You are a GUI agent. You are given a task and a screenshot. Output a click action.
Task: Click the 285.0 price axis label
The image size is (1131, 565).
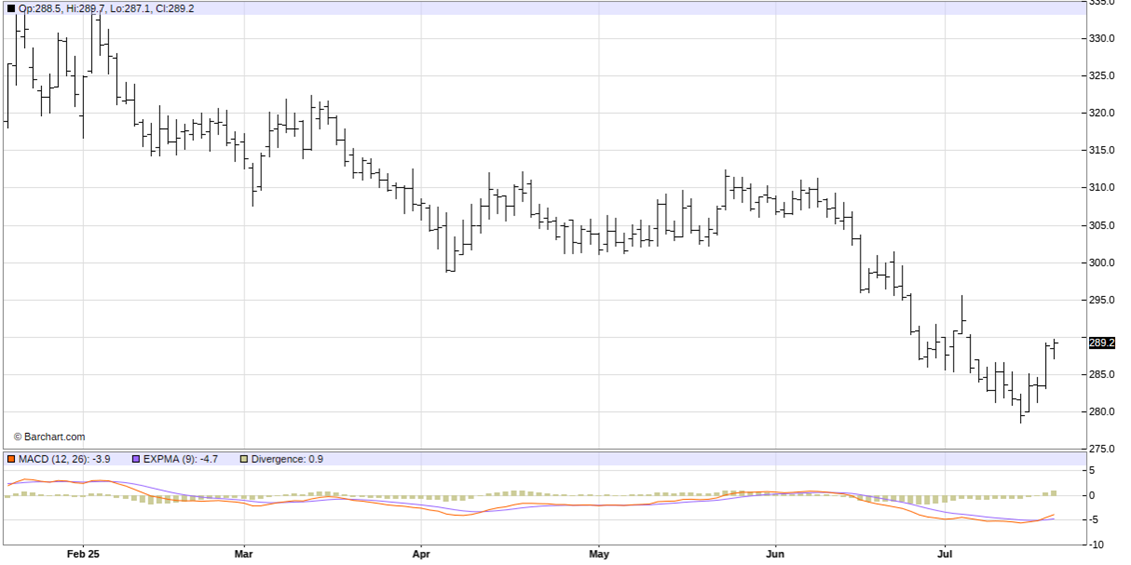click(1104, 375)
